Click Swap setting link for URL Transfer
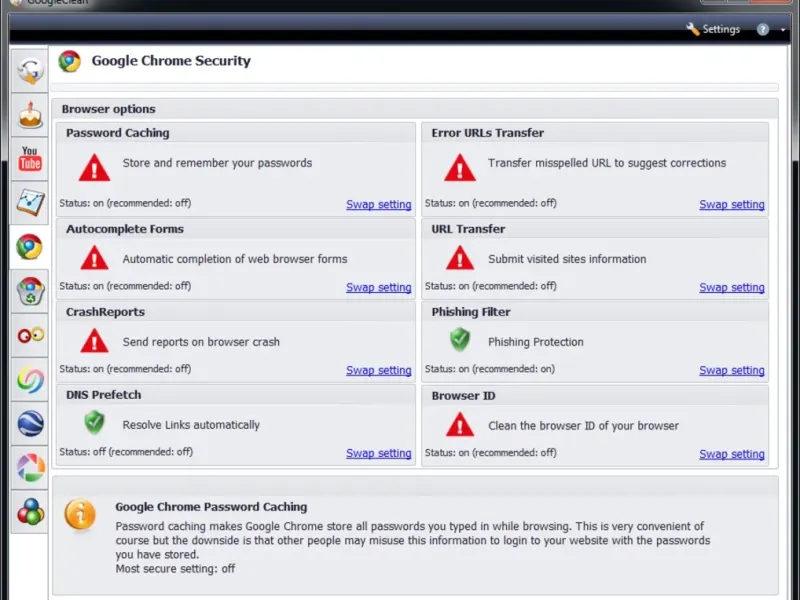This screenshot has width=800, height=600. tap(731, 287)
